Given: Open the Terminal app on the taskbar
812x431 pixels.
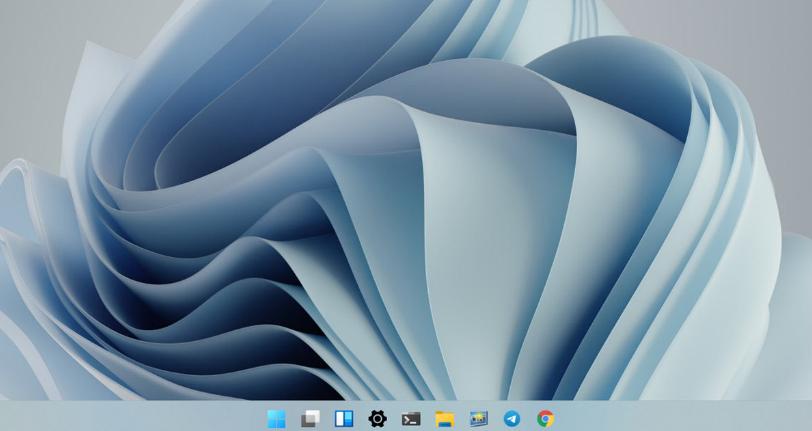Looking at the screenshot, I should click(x=411, y=419).
